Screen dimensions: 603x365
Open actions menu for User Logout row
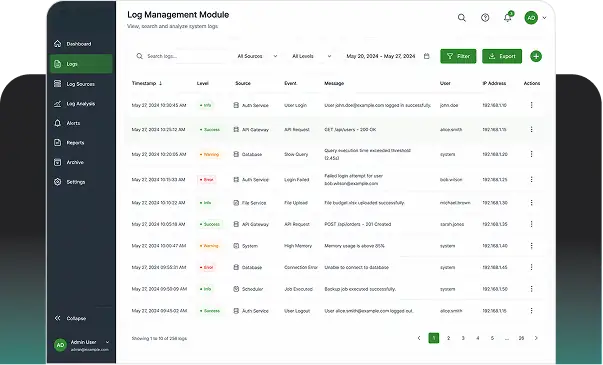(531, 311)
